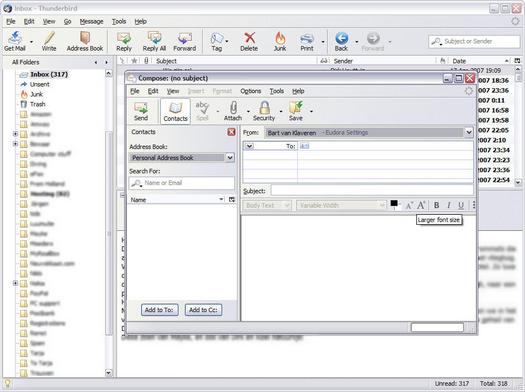
Task: Click Send in the Compose window
Action: (141, 111)
